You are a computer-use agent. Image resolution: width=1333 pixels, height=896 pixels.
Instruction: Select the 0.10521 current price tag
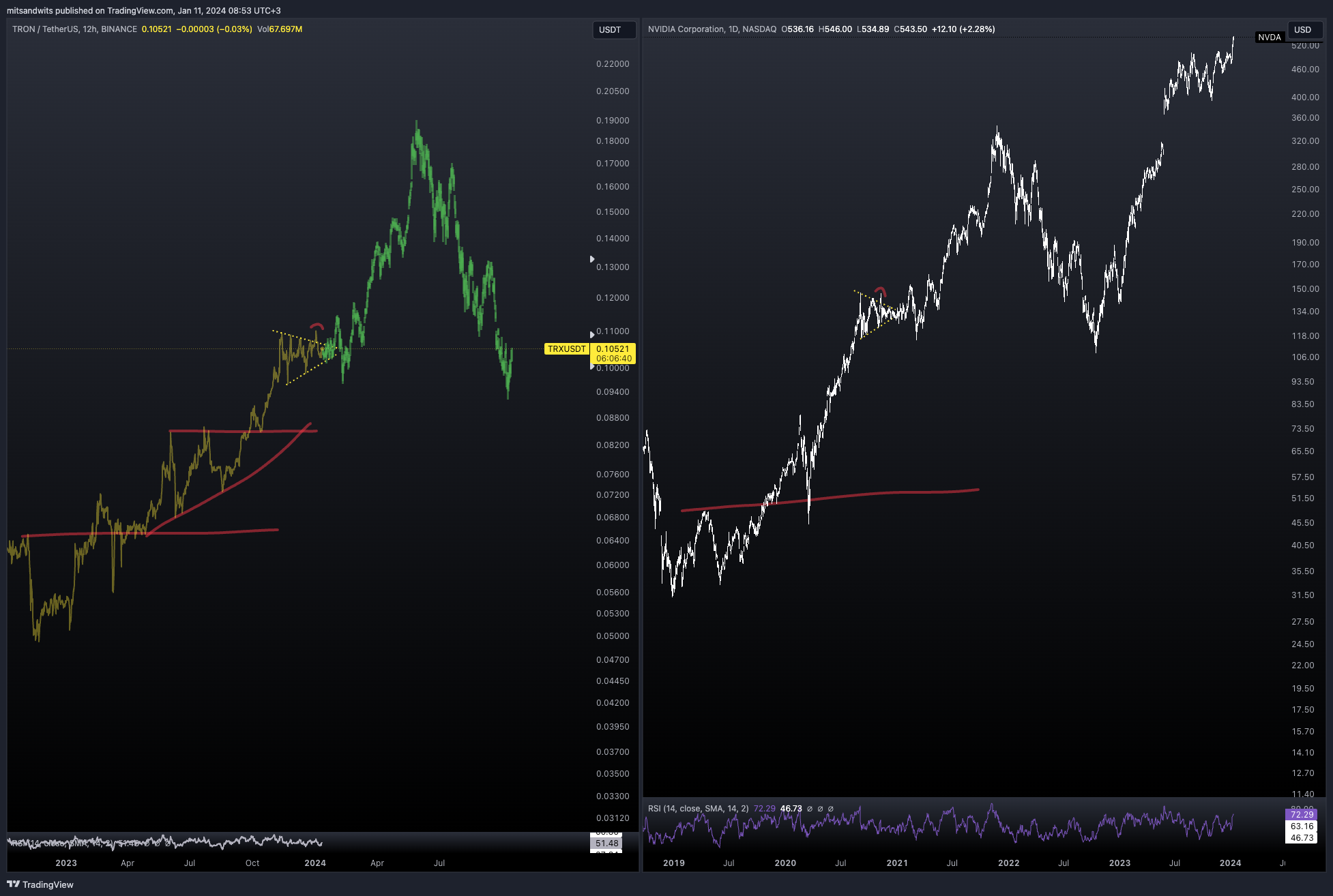613,349
